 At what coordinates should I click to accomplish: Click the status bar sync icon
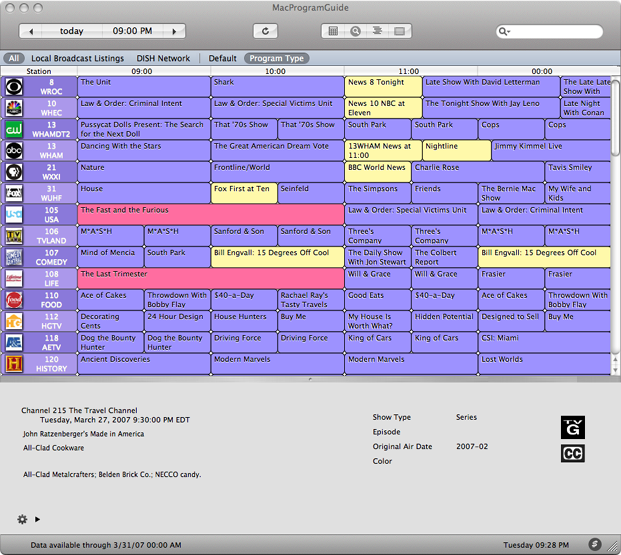coord(594,545)
